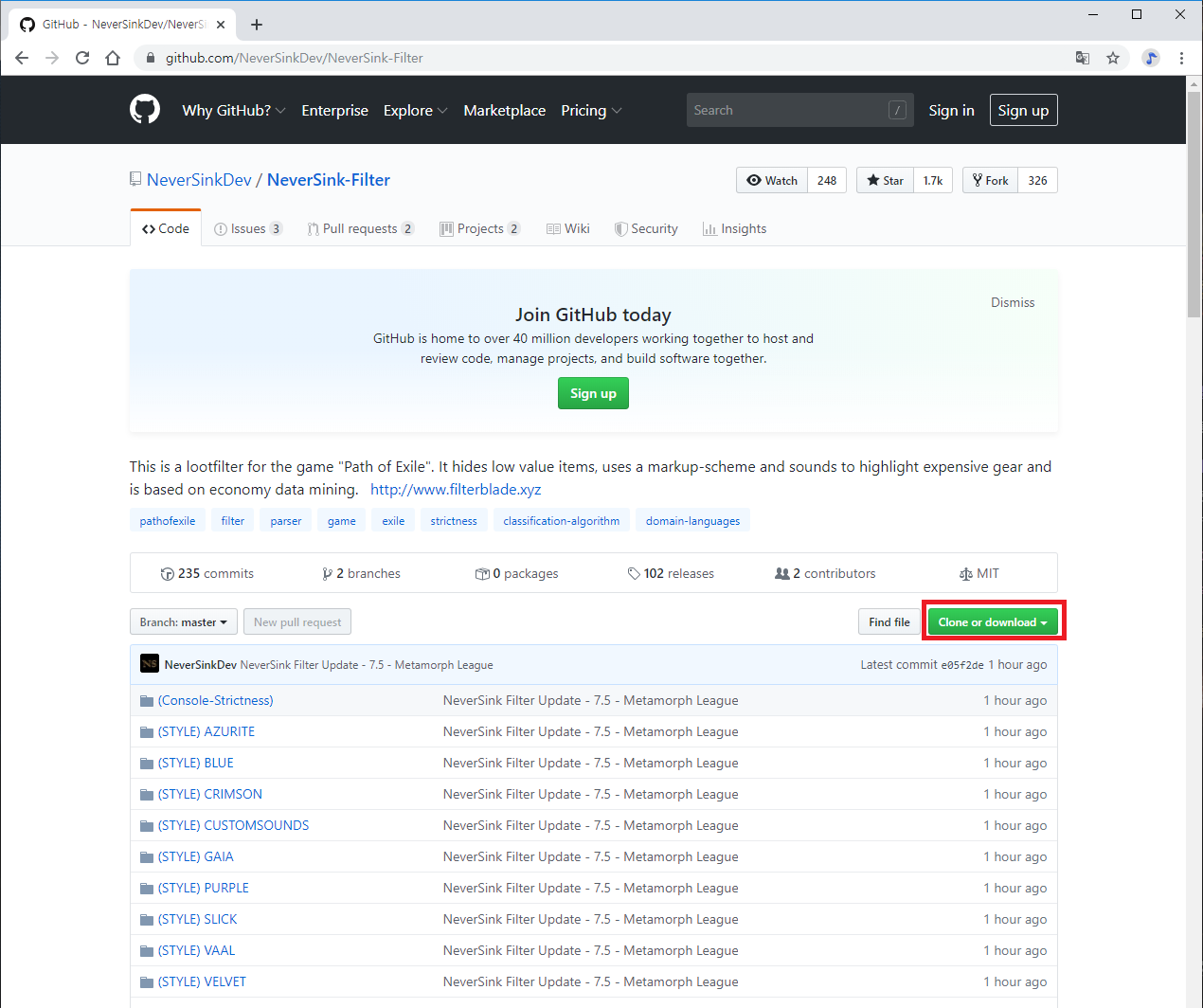Open the 1.7k stargazers count

pyautogui.click(x=933, y=180)
